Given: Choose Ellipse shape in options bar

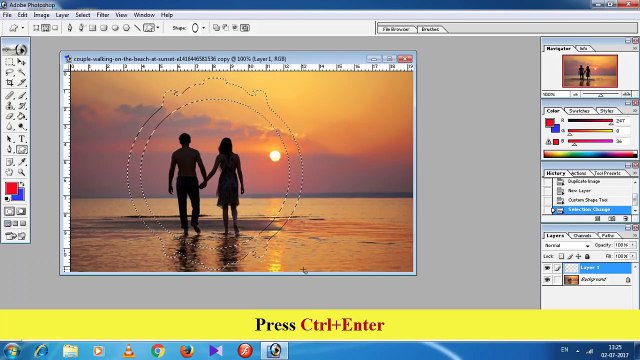Looking at the screenshot, I should point(115,28).
